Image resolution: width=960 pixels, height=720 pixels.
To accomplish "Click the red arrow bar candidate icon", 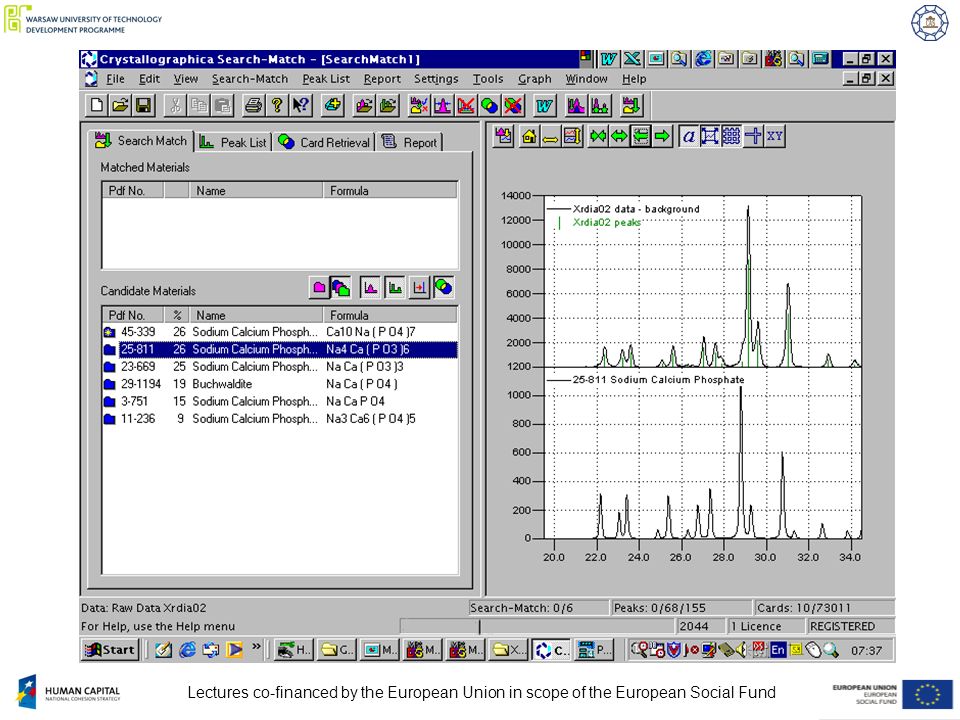I will click(419, 287).
